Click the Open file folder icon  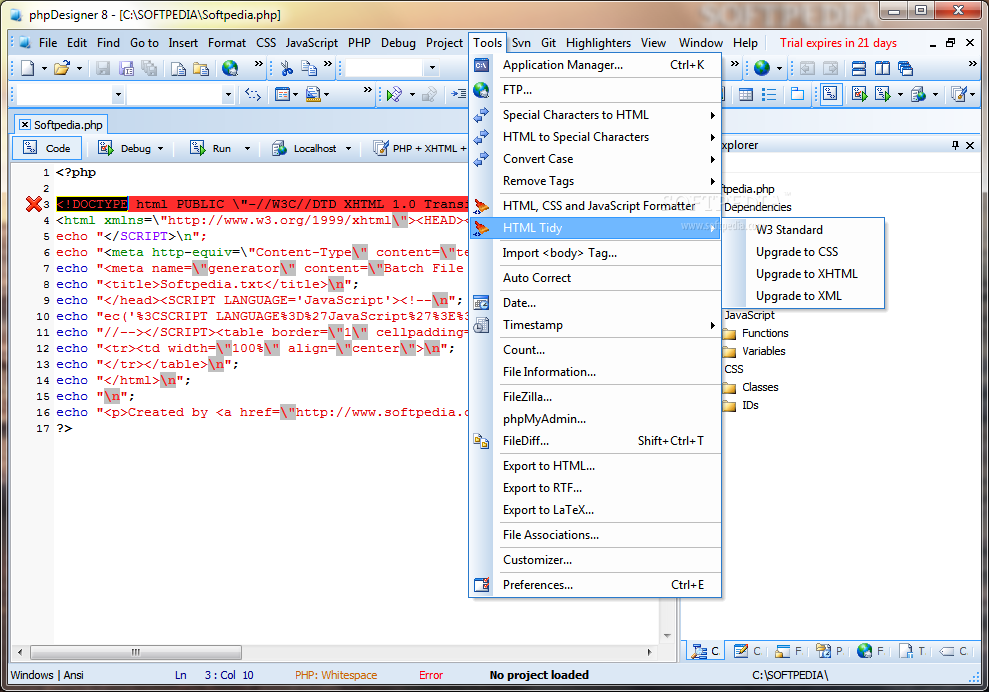61,68
